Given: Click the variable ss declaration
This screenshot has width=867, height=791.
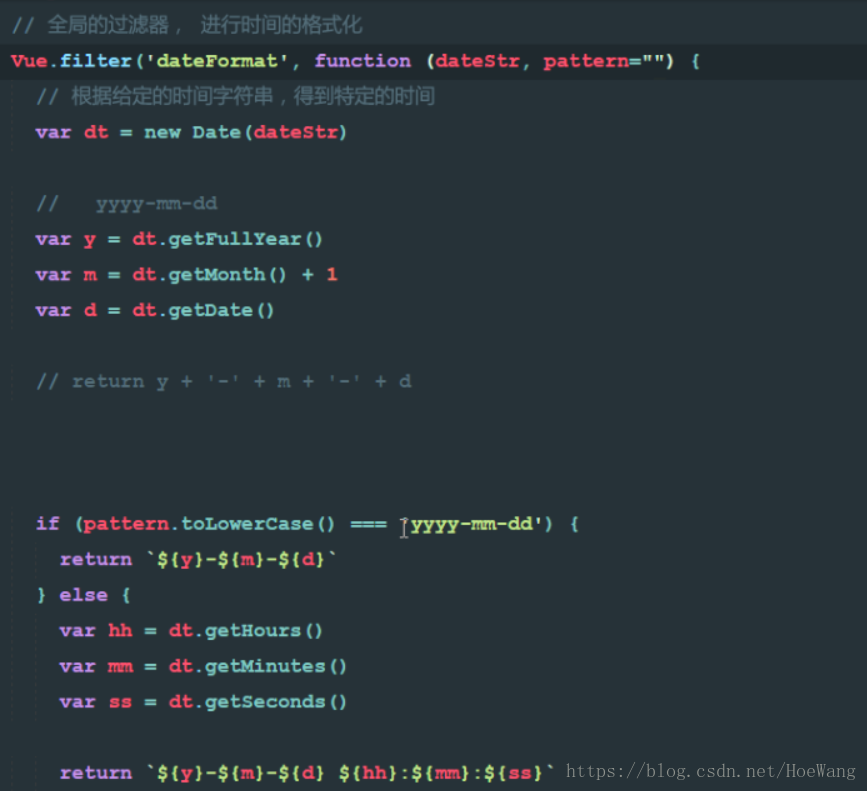Looking at the screenshot, I should coord(120,702).
